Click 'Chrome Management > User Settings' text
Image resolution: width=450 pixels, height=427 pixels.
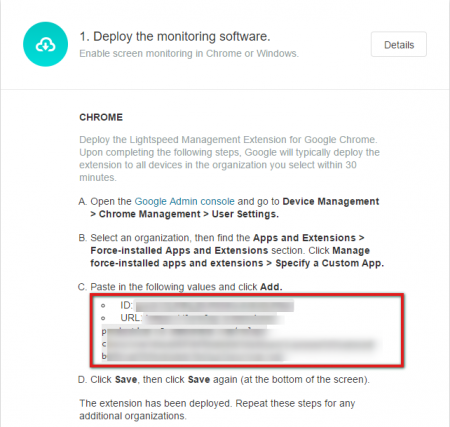[189, 214]
